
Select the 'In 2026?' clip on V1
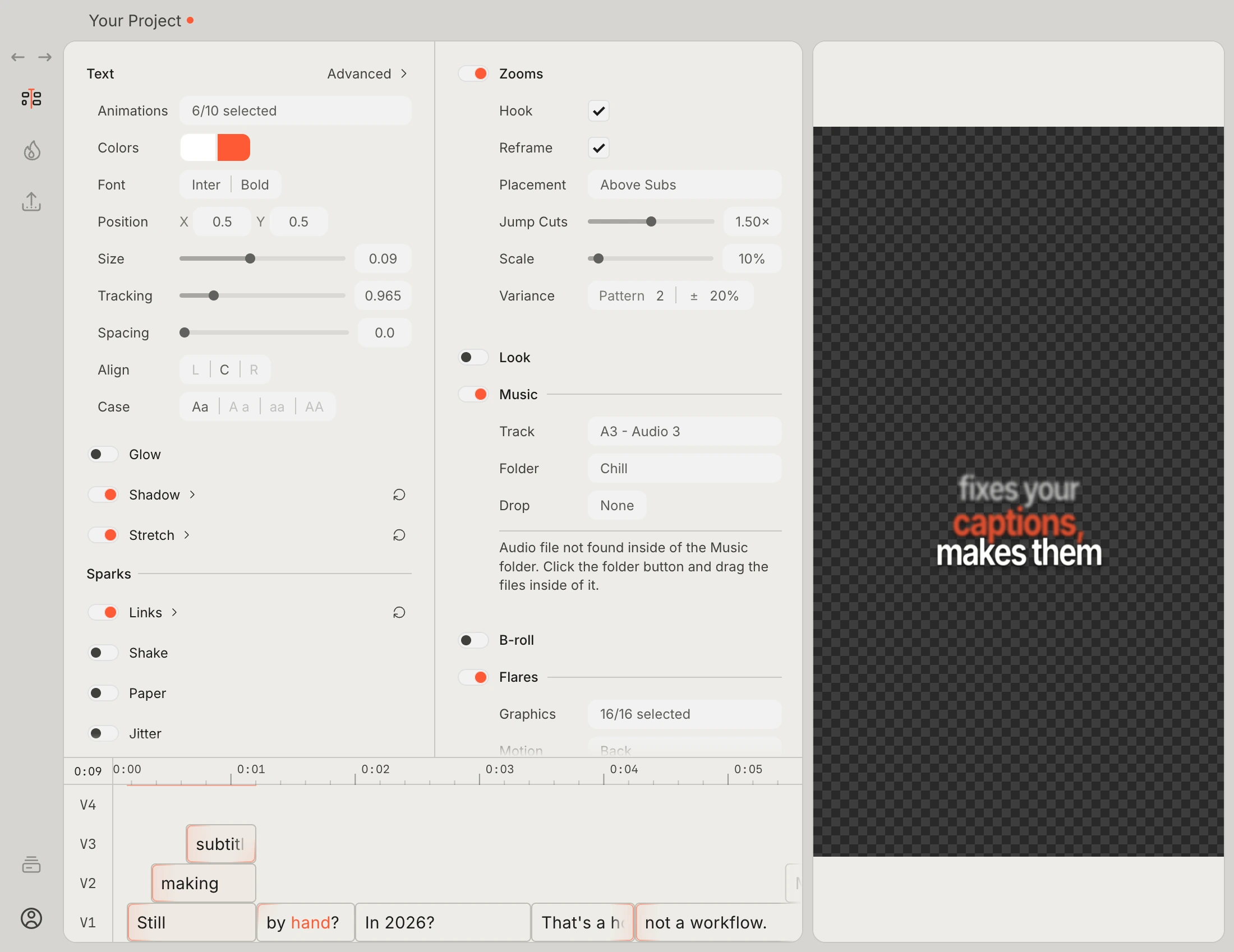[x=443, y=922]
